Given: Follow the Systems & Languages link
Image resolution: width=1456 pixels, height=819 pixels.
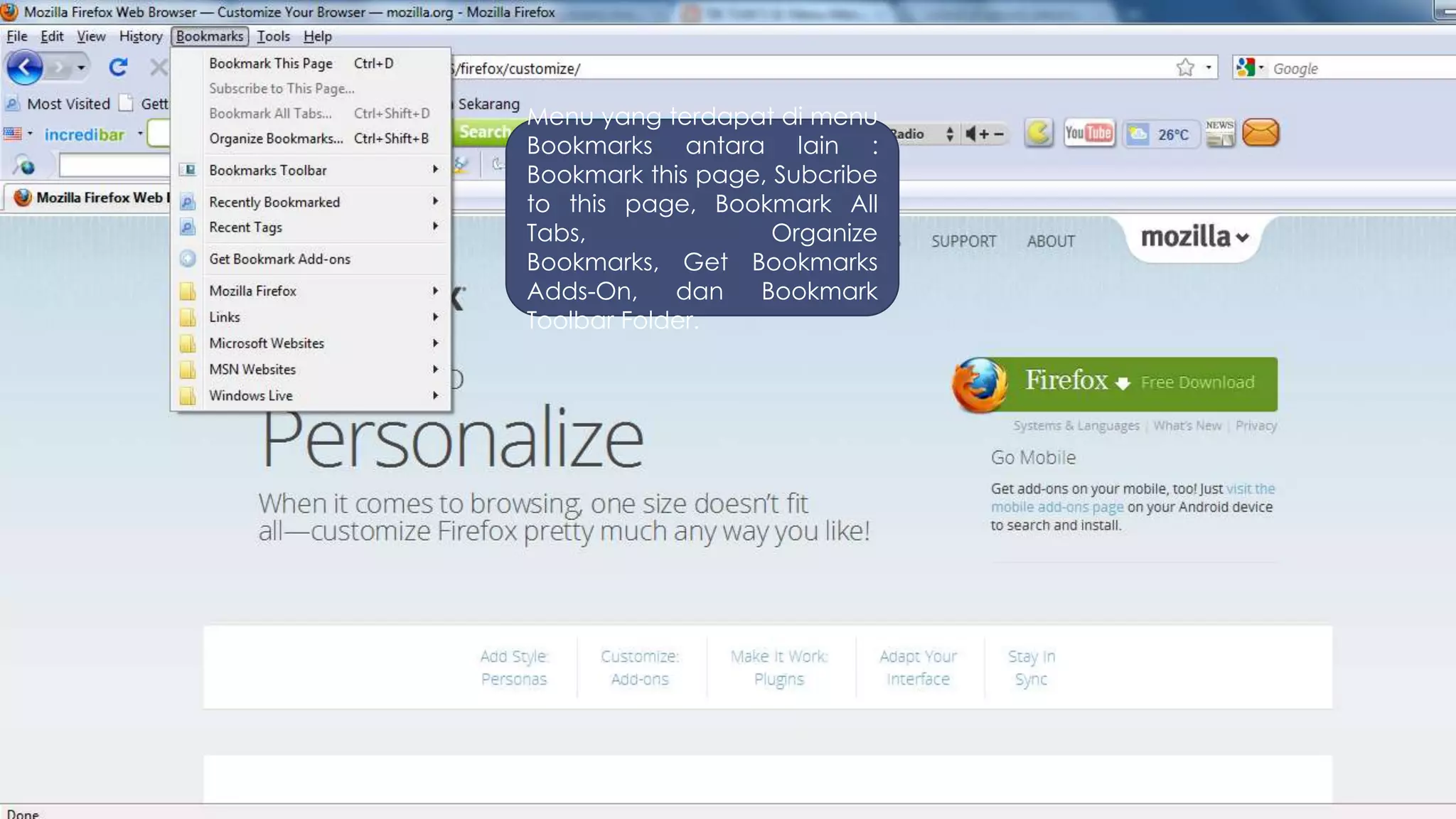Looking at the screenshot, I should pyautogui.click(x=1076, y=426).
